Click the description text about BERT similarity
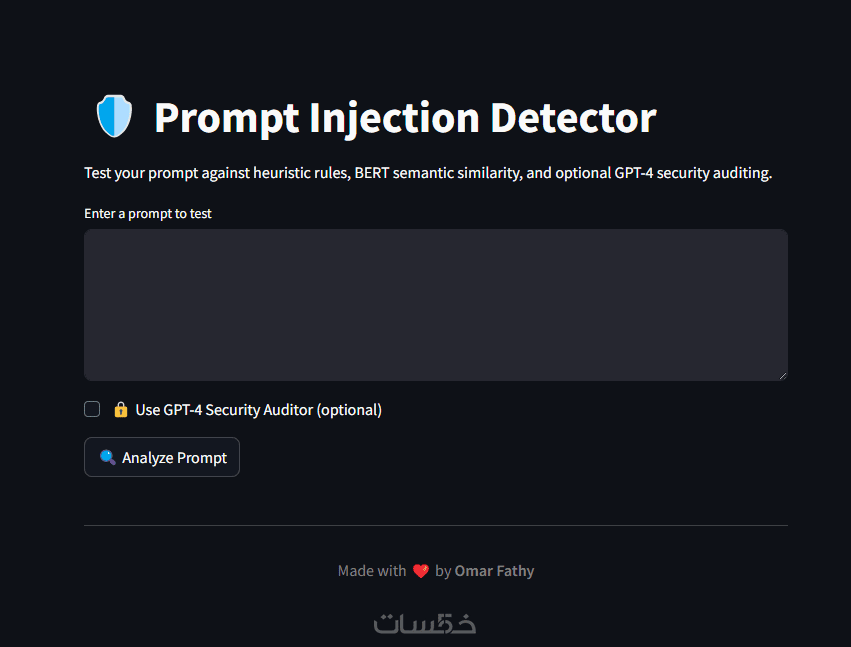Image resolution: width=851 pixels, height=647 pixels. coord(428,173)
